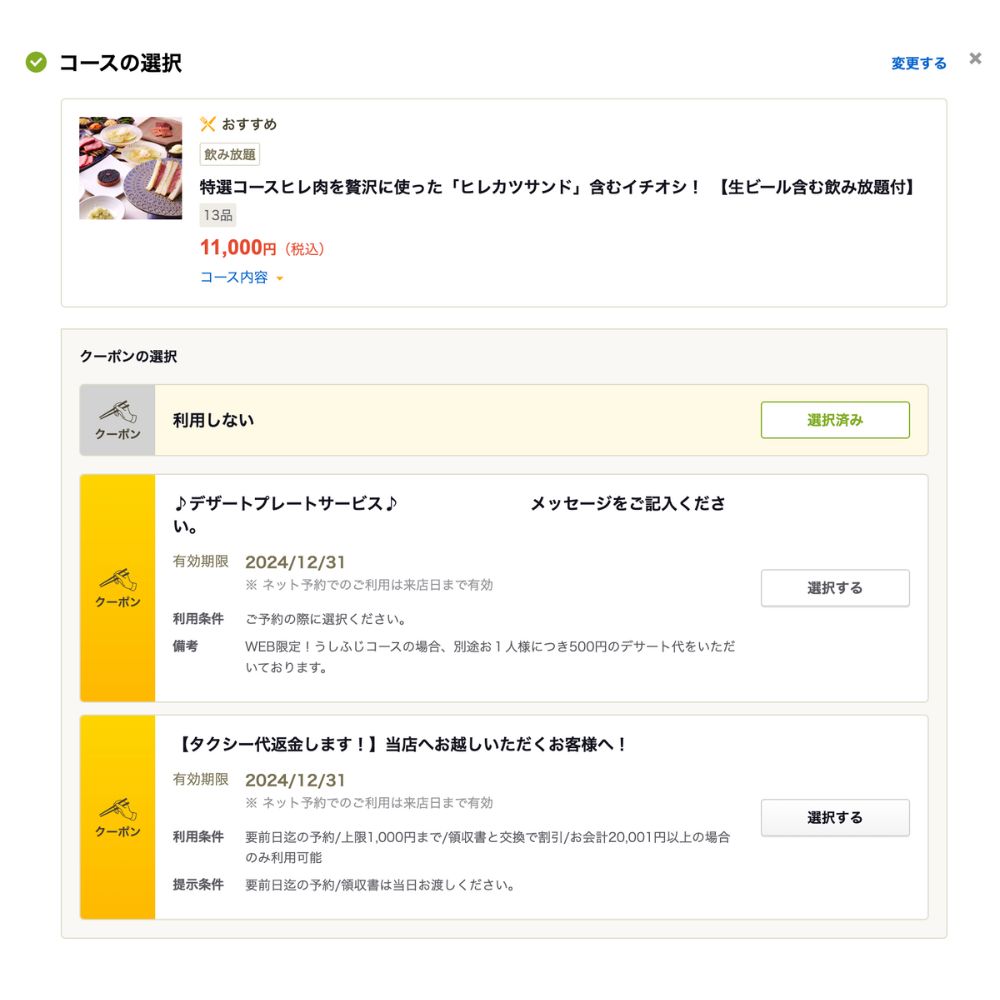Click the green checkmark beside コースの選択
Viewport: 1000px width, 1000px height.
[36, 63]
